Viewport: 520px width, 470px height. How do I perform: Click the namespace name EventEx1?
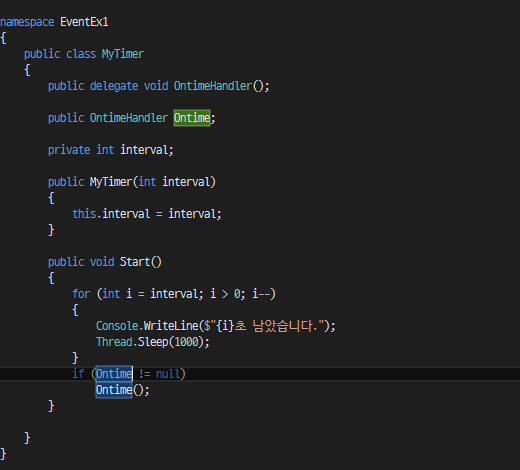(84, 22)
